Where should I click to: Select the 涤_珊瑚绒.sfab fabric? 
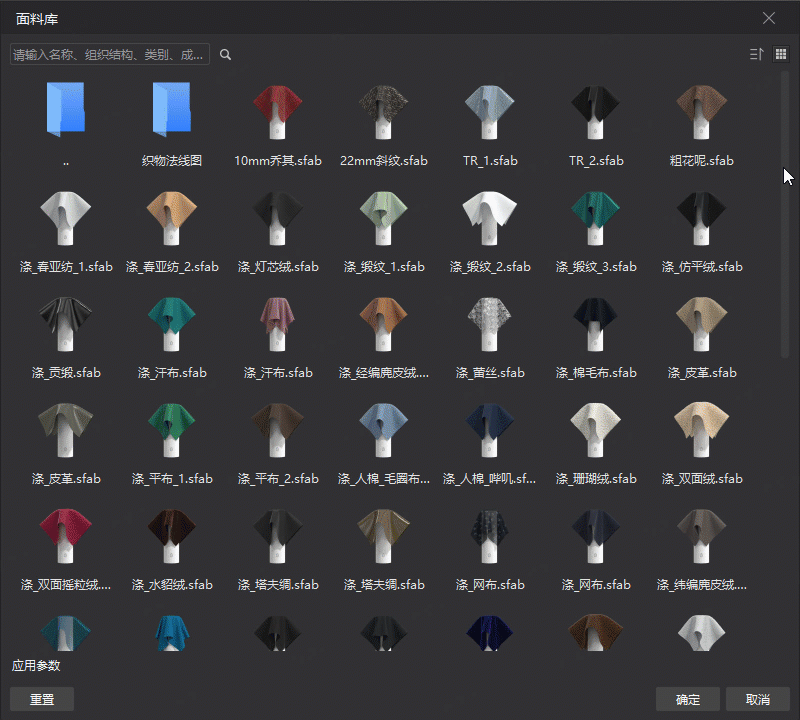596,430
